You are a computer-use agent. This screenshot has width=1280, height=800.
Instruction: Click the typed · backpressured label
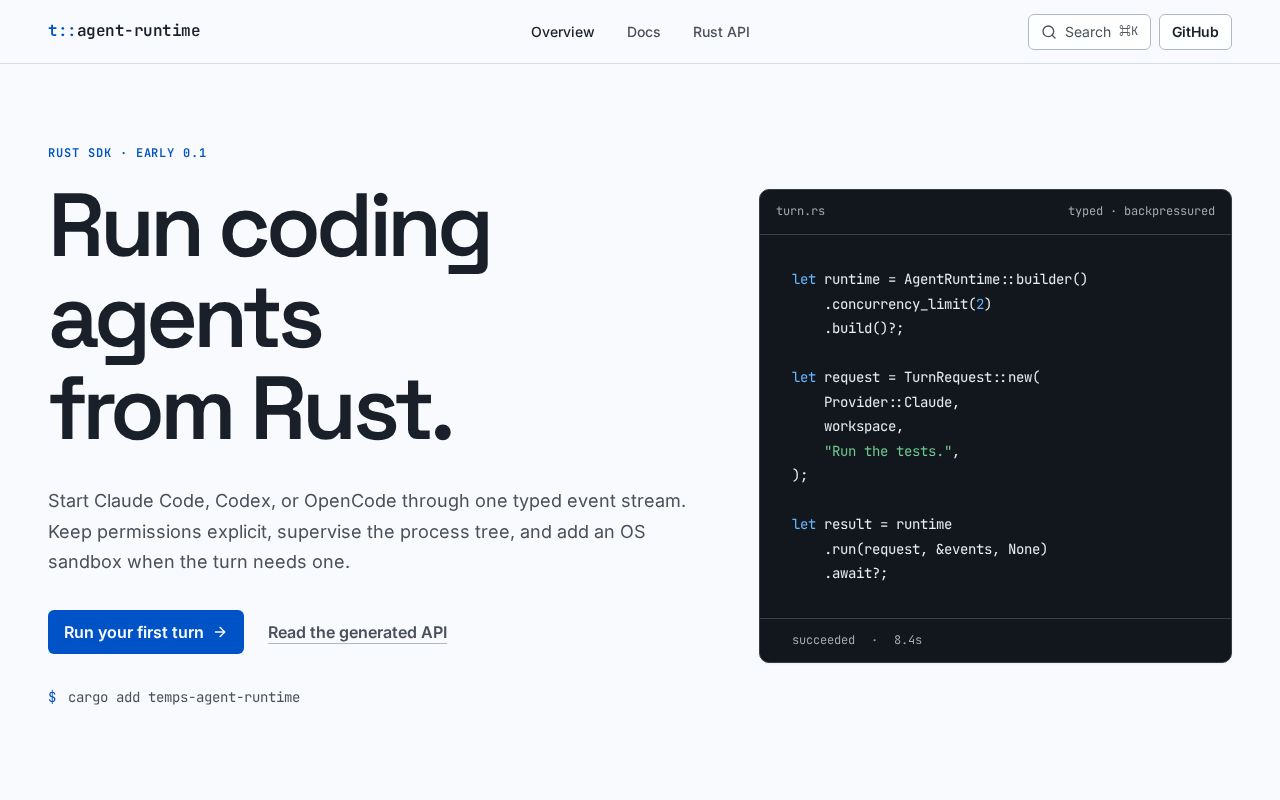1141,211
